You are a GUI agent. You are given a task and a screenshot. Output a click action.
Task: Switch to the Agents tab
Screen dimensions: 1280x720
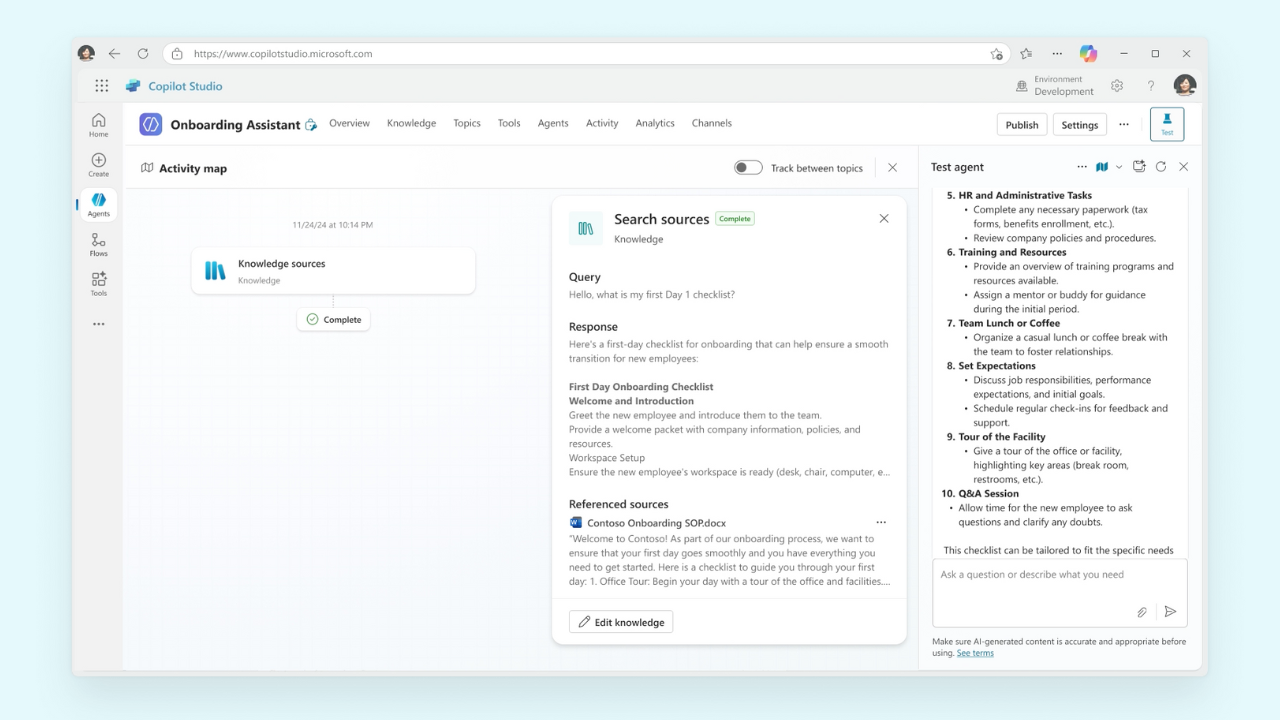[553, 123]
